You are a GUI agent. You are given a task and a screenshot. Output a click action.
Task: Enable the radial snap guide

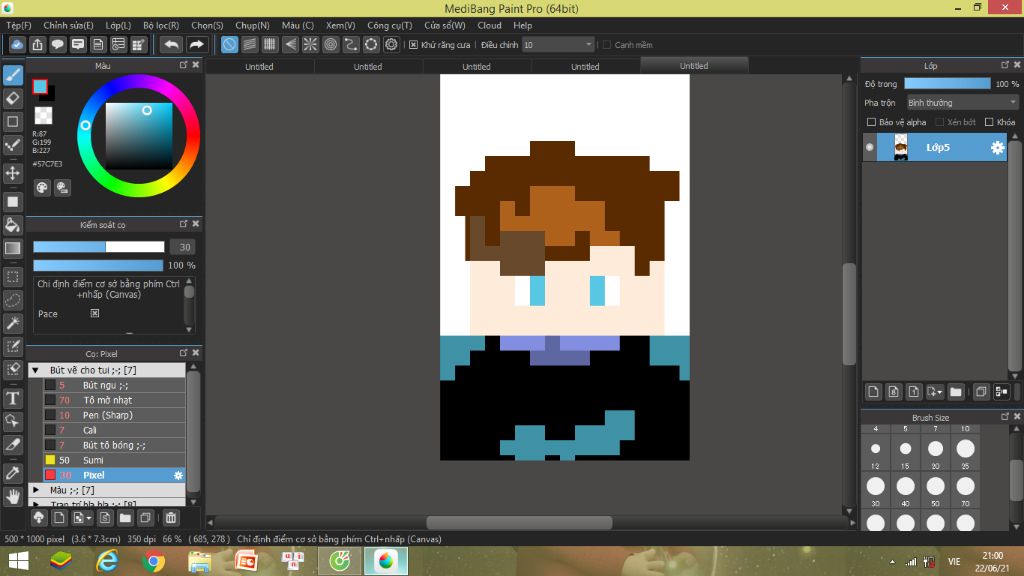coord(310,44)
